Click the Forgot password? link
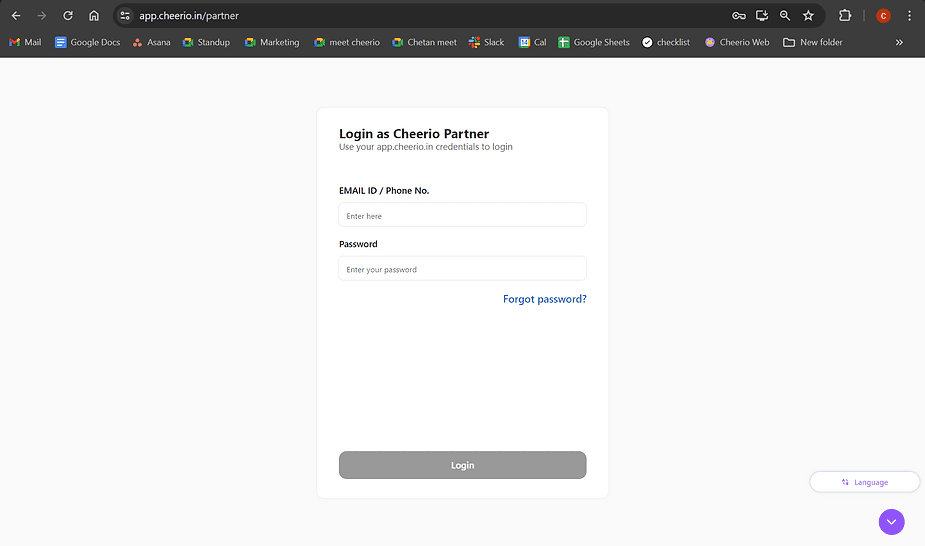 [x=544, y=299]
